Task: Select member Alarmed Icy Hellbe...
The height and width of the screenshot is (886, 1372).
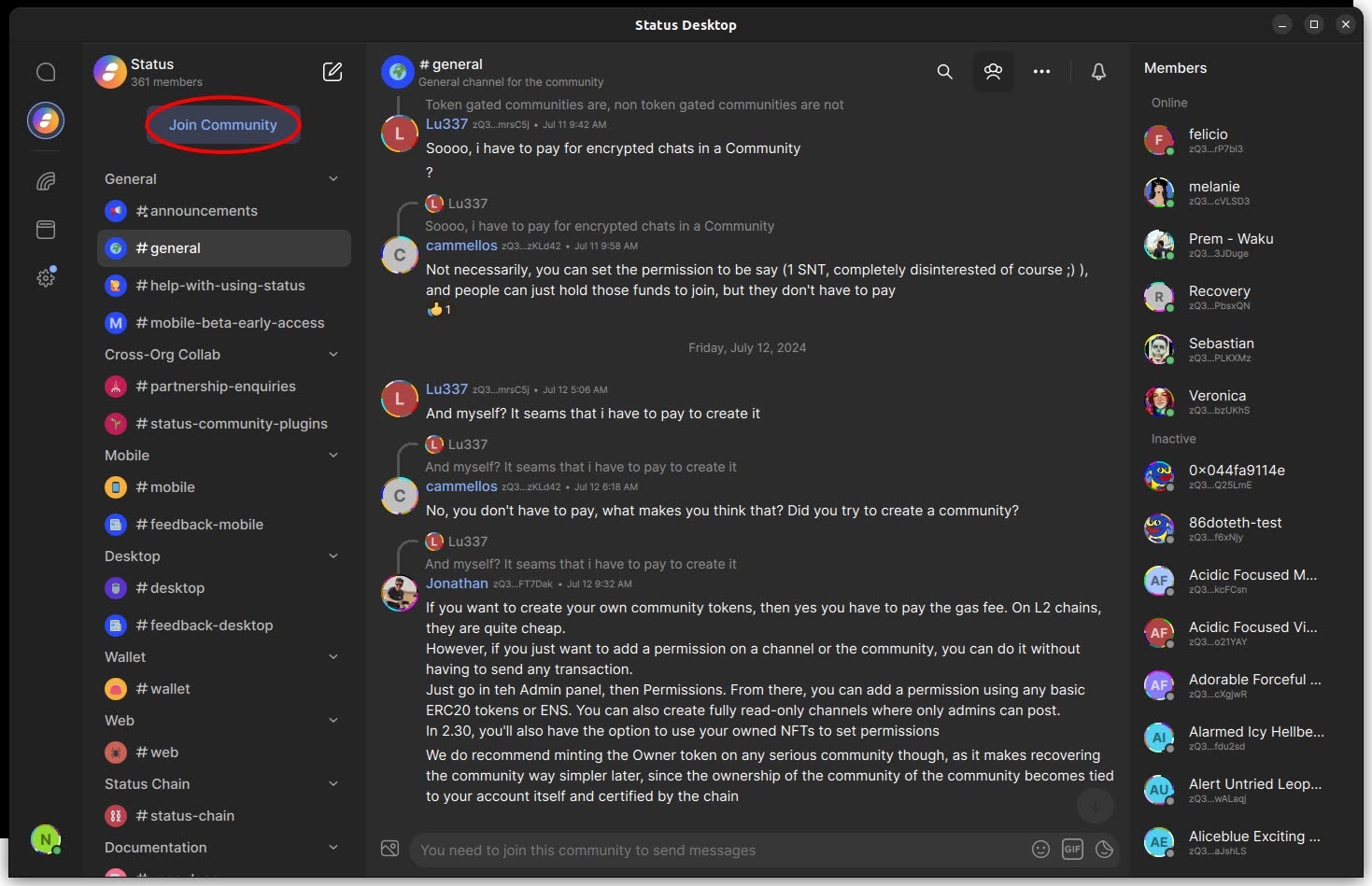Action: tap(1246, 738)
